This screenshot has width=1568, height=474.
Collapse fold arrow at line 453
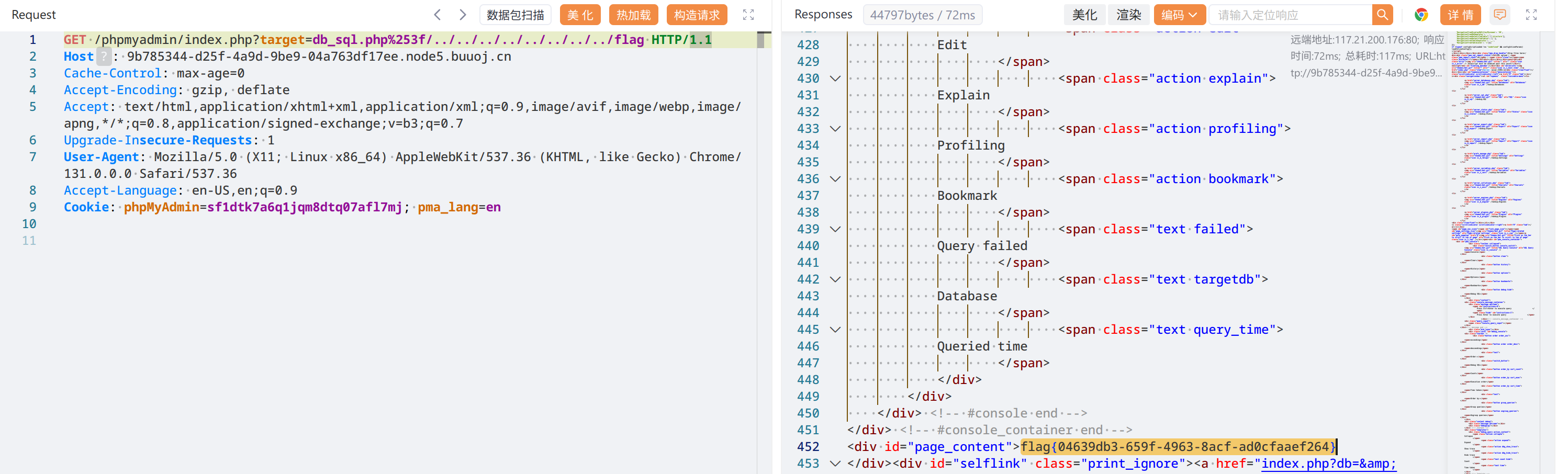point(835,464)
